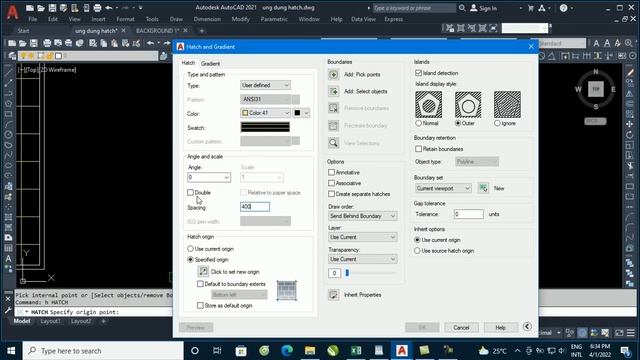The width and height of the screenshot is (640, 360).
Task: Click the Undo arrow in quick access toolbar
Action: 109,8
